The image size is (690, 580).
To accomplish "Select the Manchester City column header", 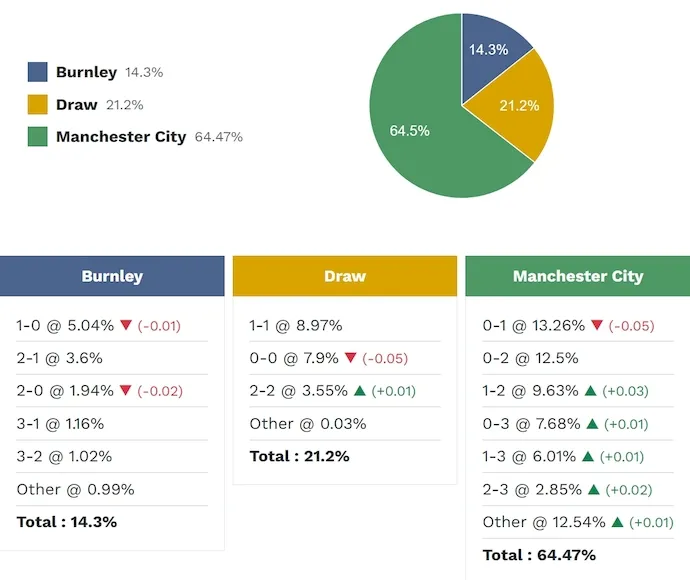I will (577, 277).
